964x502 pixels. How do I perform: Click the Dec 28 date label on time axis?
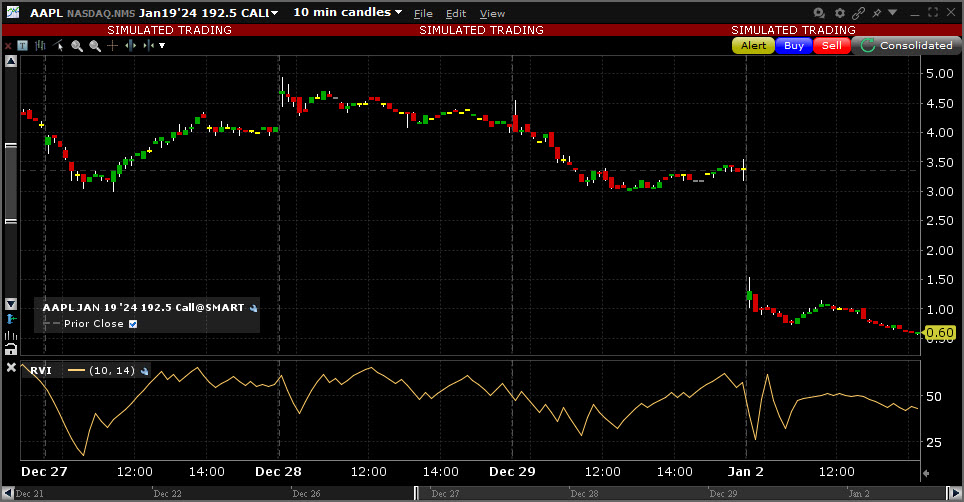tap(278, 472)
